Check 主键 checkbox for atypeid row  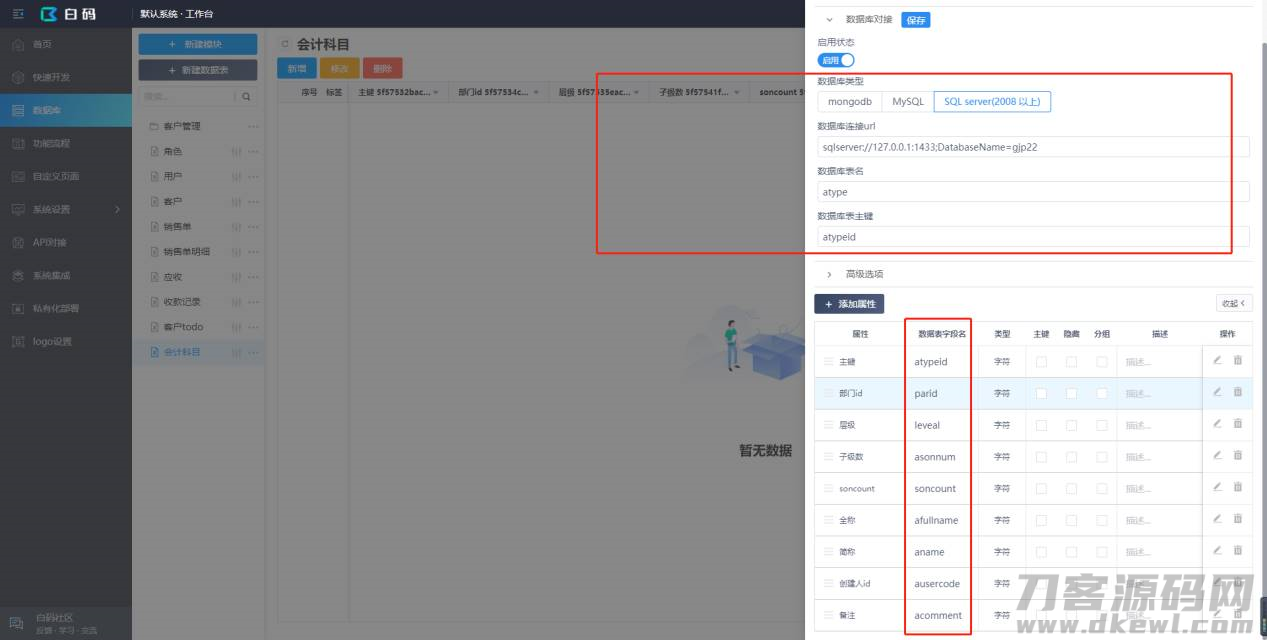[1041, 362]
